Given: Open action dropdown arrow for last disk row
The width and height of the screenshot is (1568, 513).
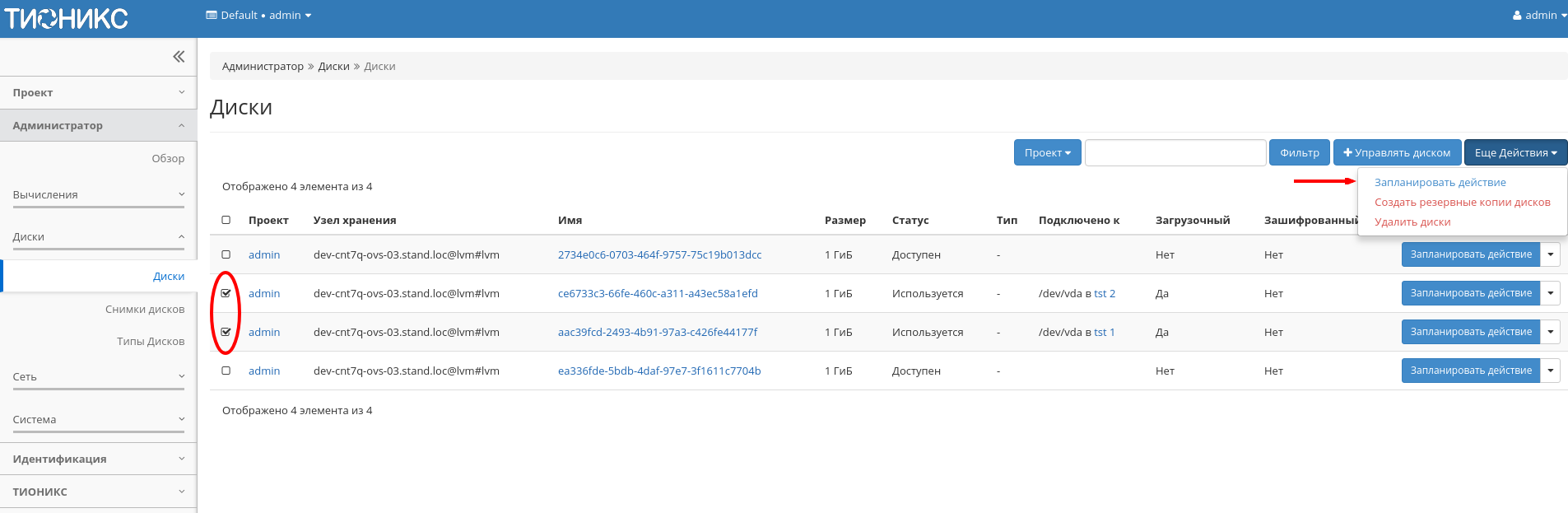Looking at the screenshot, I should point(1550,371).
